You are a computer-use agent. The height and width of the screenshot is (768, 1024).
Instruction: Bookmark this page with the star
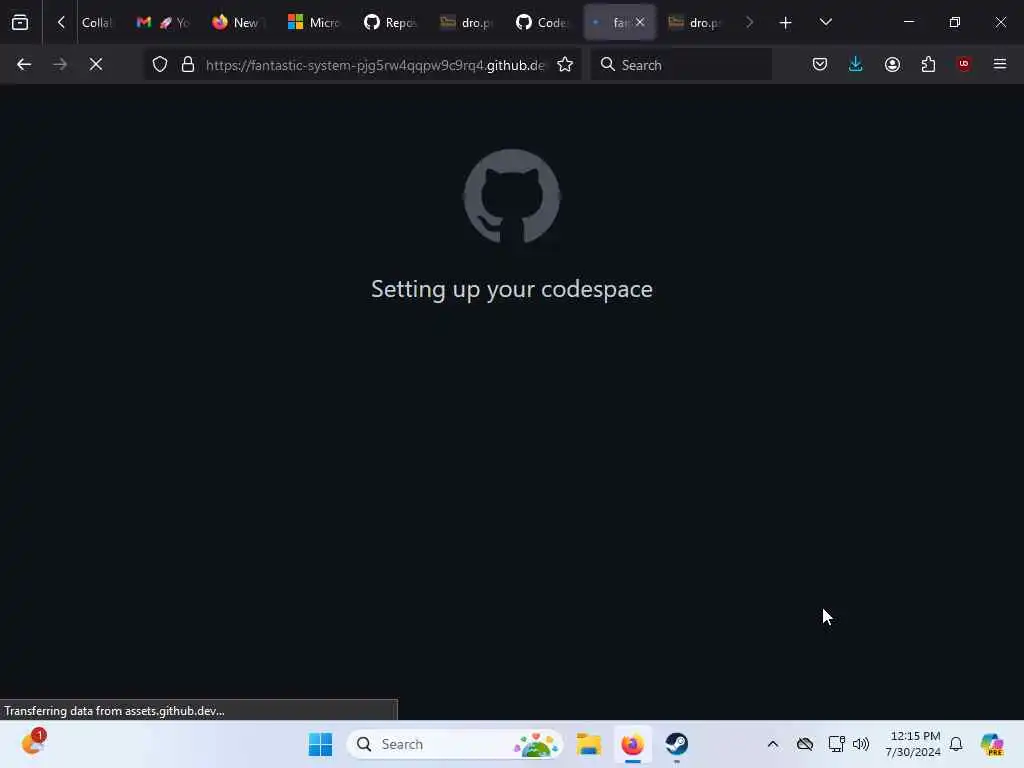click(565, 65)
